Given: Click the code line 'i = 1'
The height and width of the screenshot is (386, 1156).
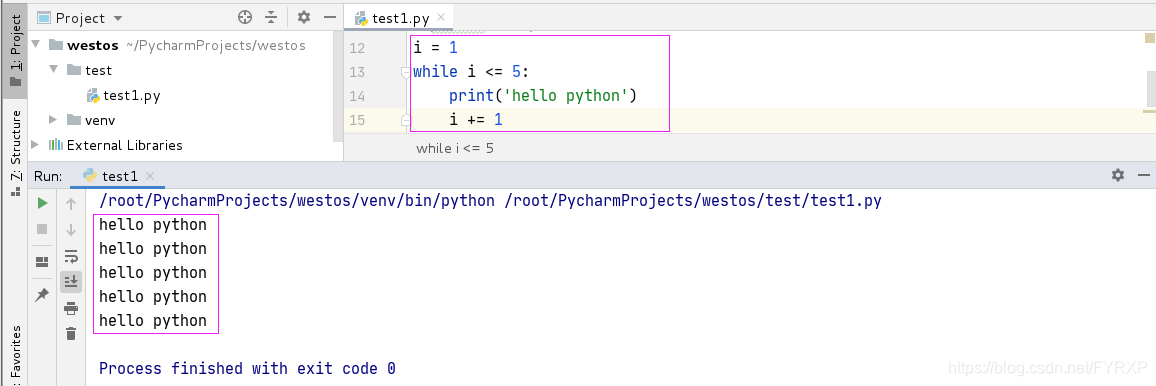Looking at the screenshot, I should click(436, 48).
